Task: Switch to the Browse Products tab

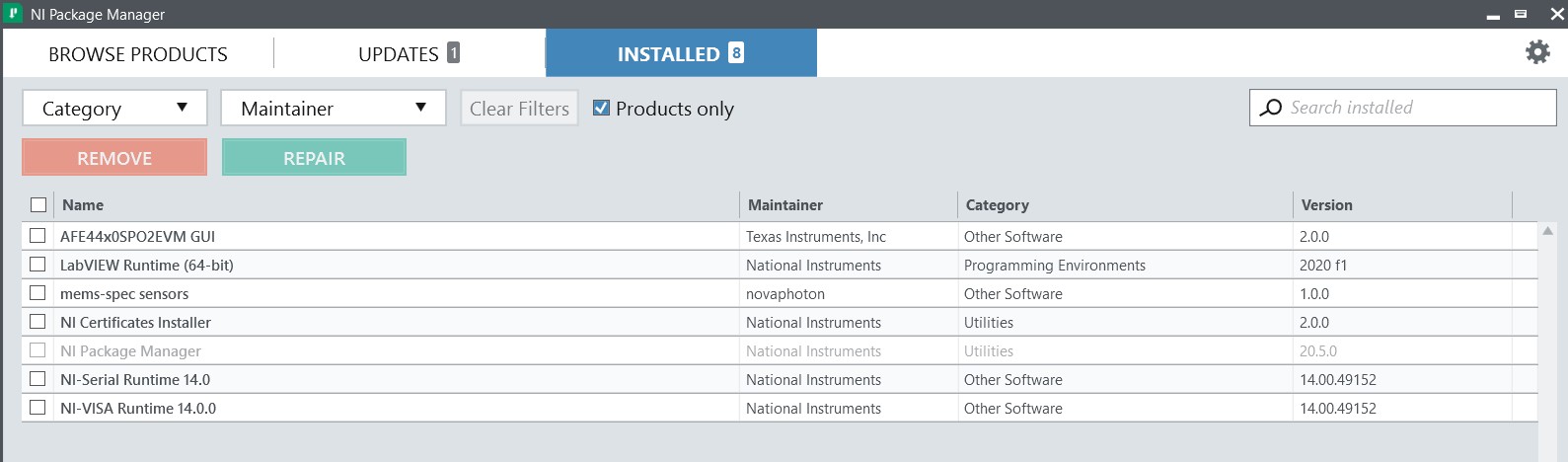Action: (138, 54)
